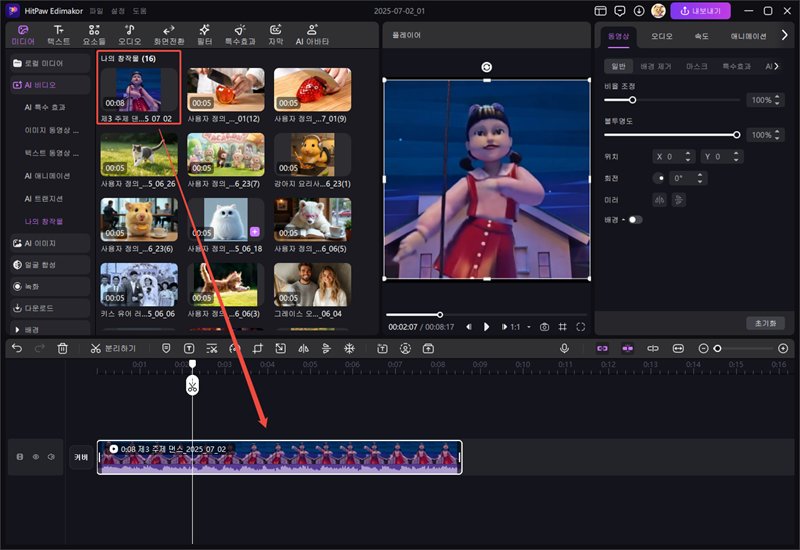Click the horizontal mirror icon in timeline toolbar
Image resolution: width=800 pixels, height=550 pixels.
[304, 348]
